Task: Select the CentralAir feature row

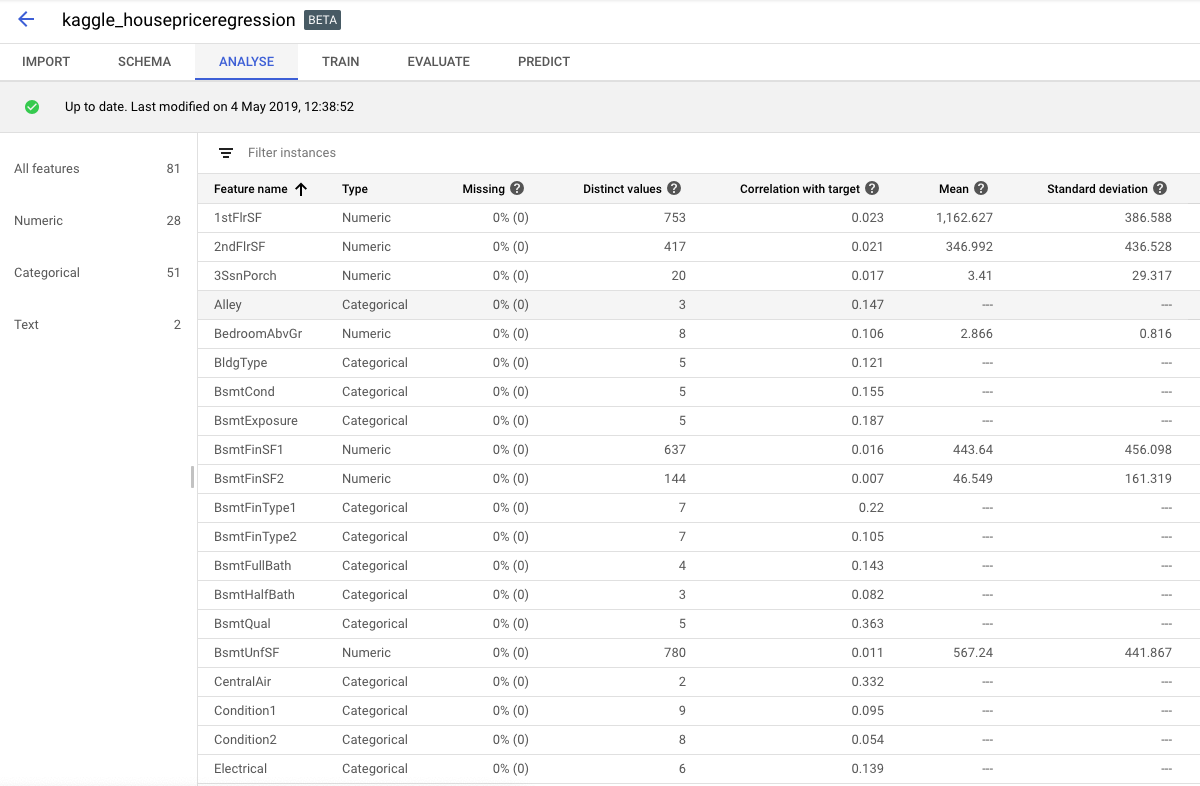Action: [699, 682]
